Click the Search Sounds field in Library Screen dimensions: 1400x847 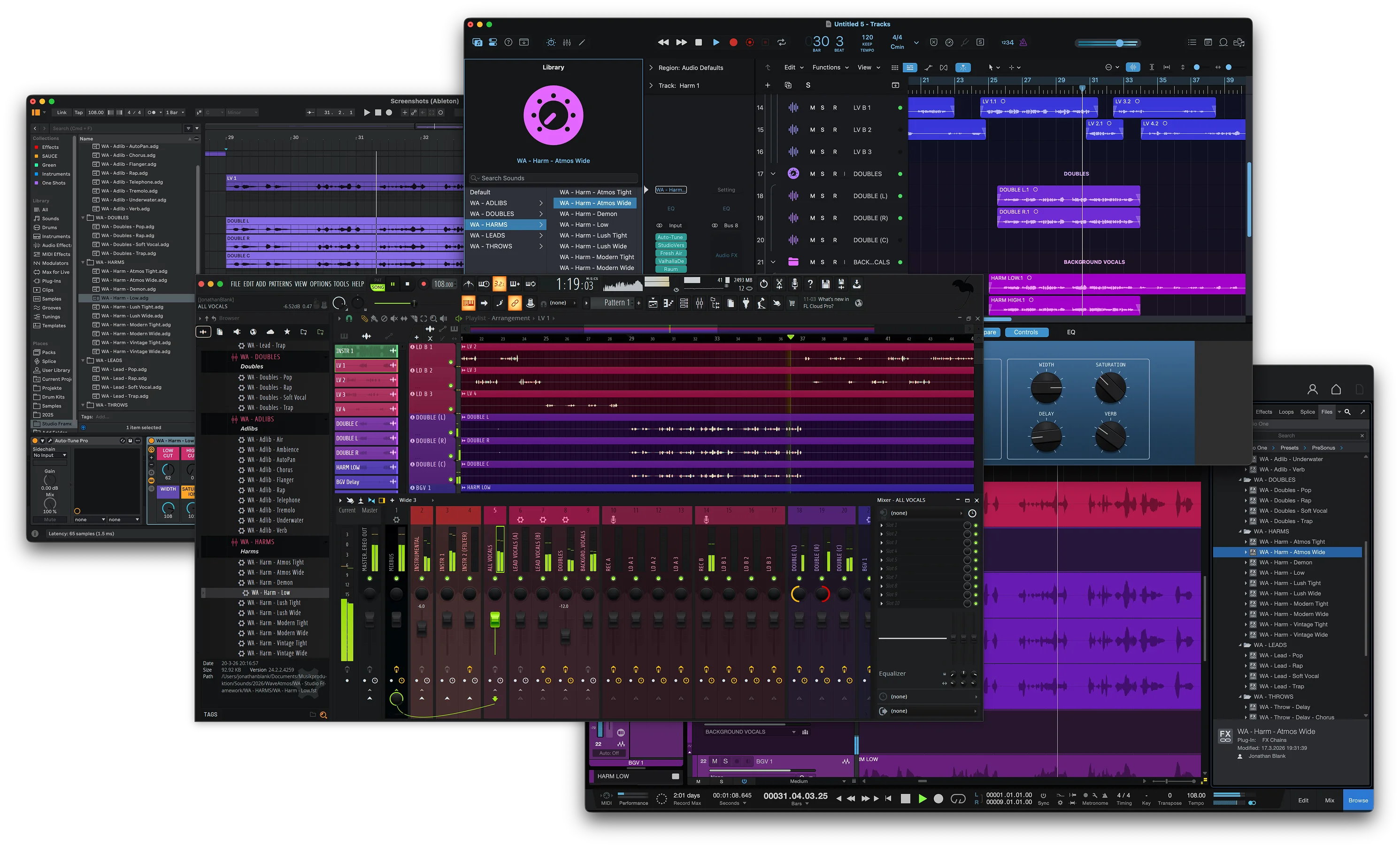[x=554, y=178]
